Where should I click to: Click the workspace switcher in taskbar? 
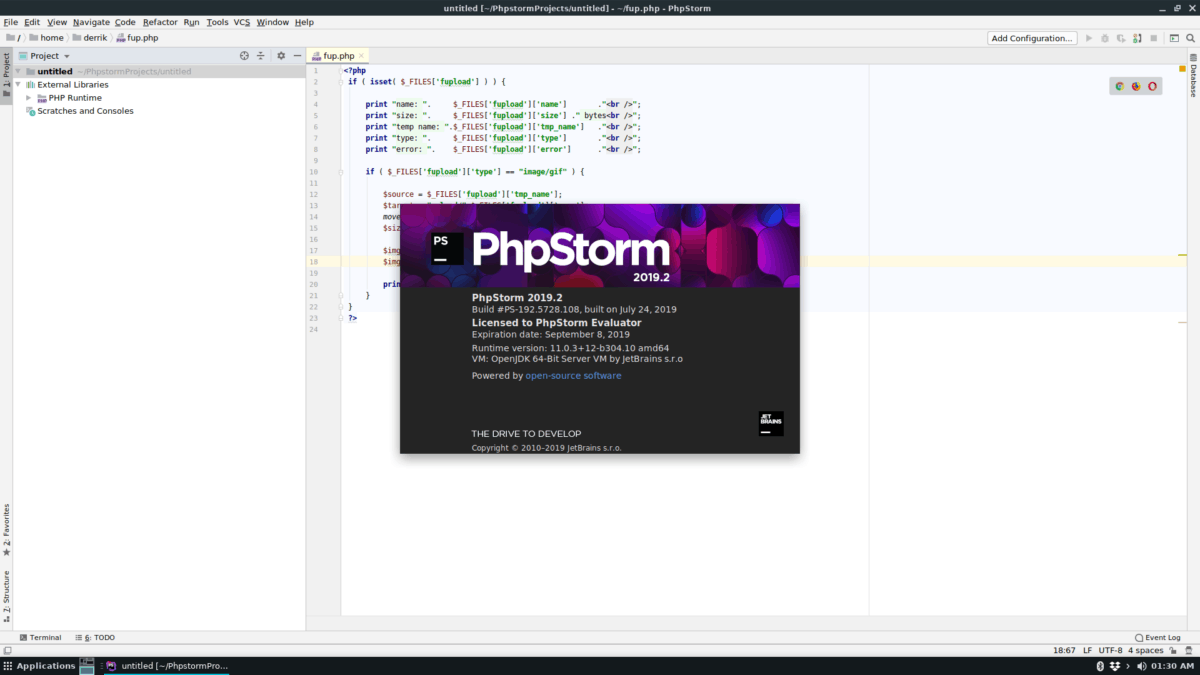tap(87, 665)
